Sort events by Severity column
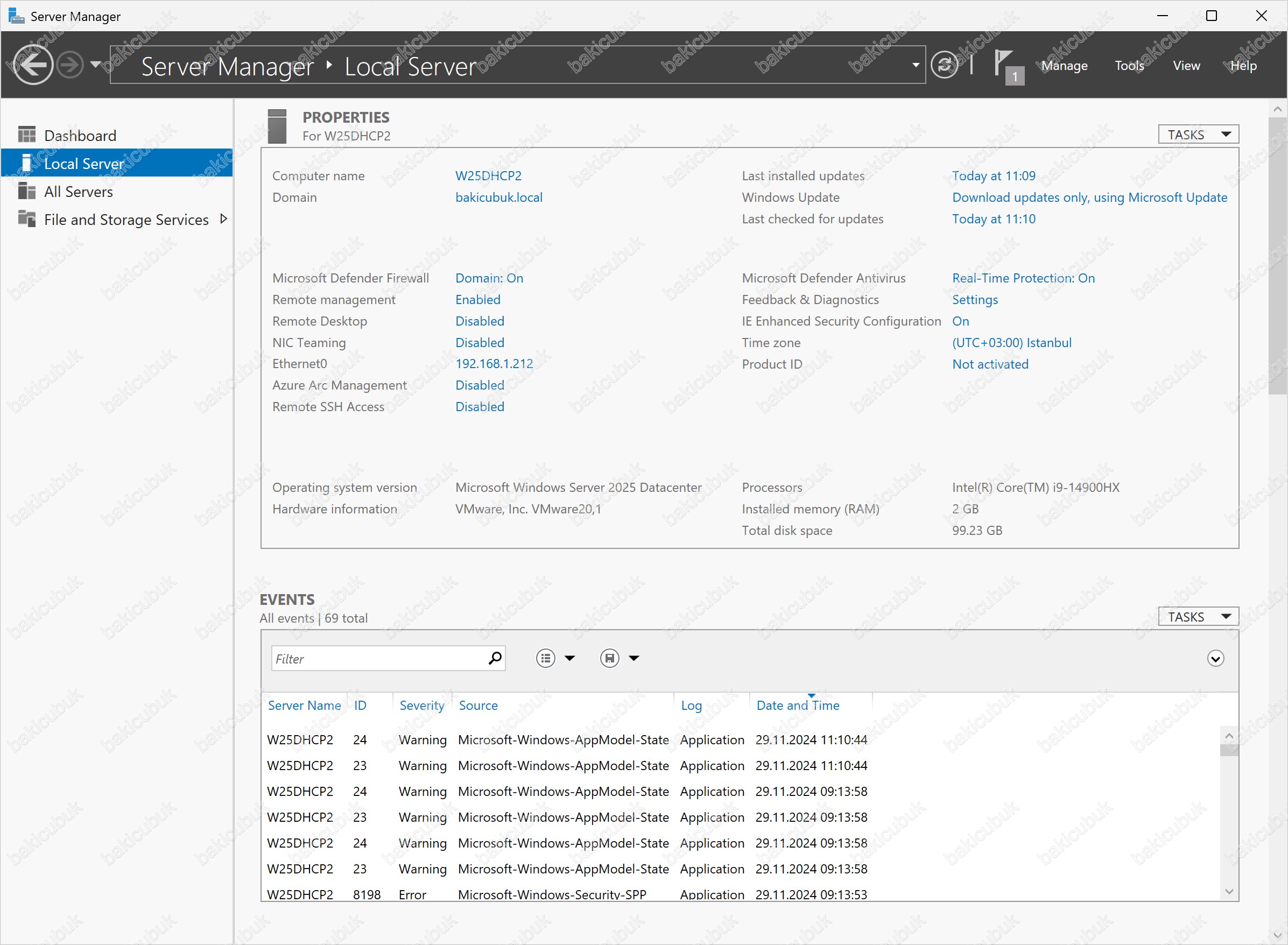1288x945 pixels. tap(421, 706)
